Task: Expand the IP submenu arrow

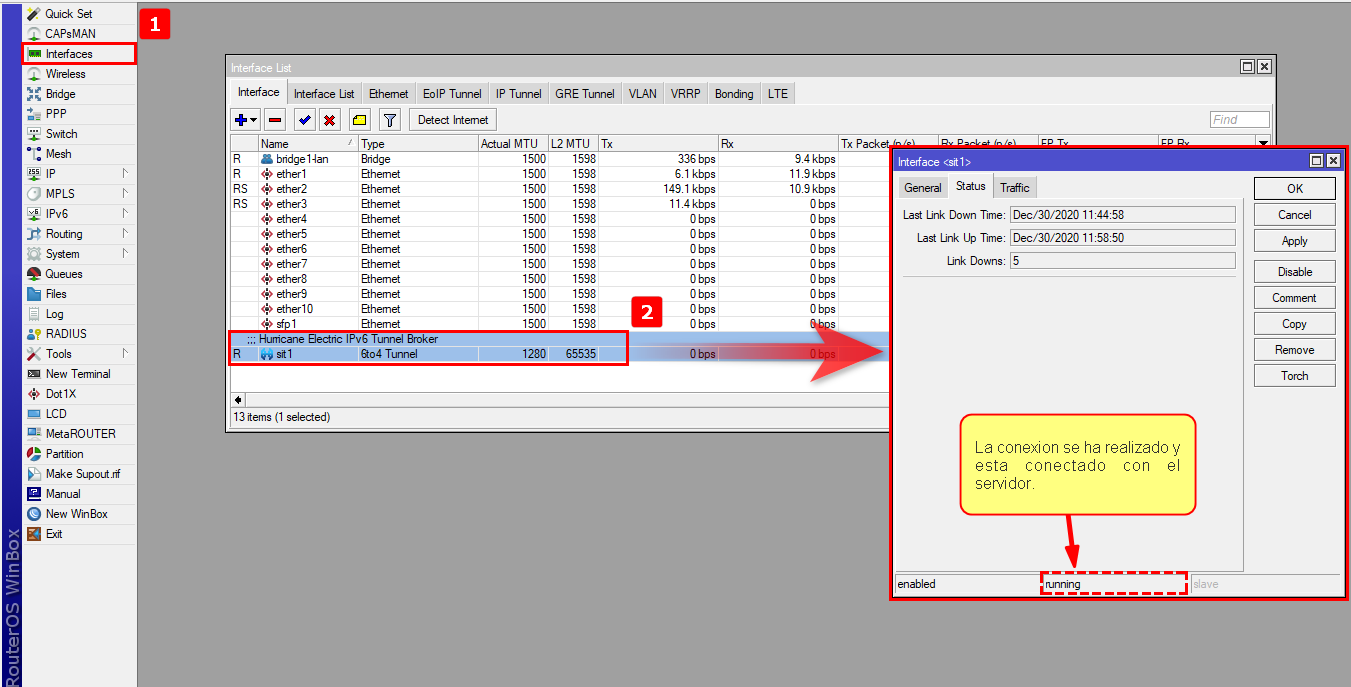Action: 125,174
